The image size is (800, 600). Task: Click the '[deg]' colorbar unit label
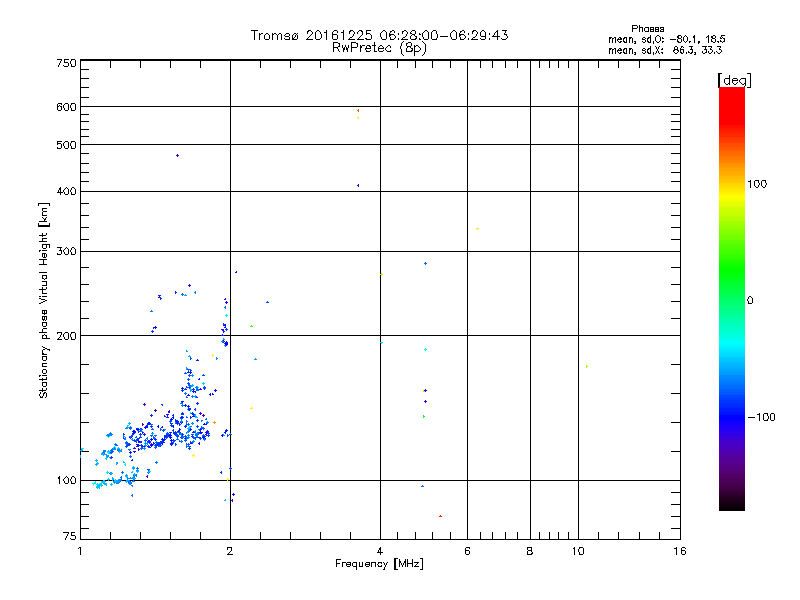pyautogui.click(x=734, y=80)
